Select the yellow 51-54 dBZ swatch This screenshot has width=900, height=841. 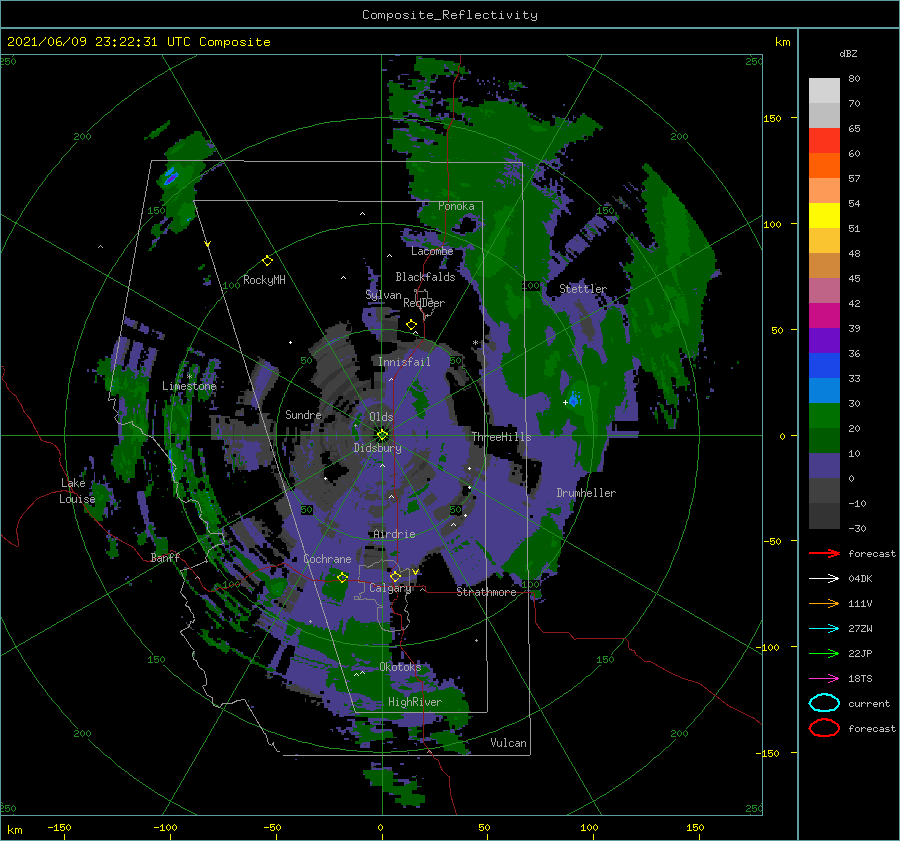click(x=824, y=215)
